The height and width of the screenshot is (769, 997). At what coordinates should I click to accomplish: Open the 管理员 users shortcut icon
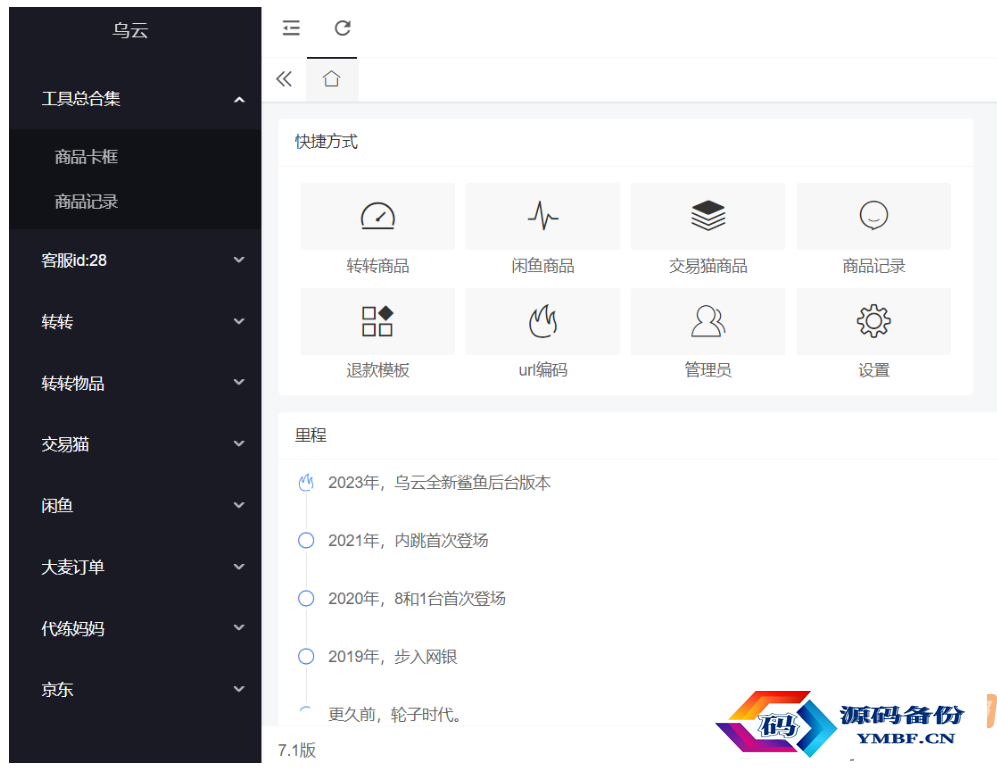[708, 321]
